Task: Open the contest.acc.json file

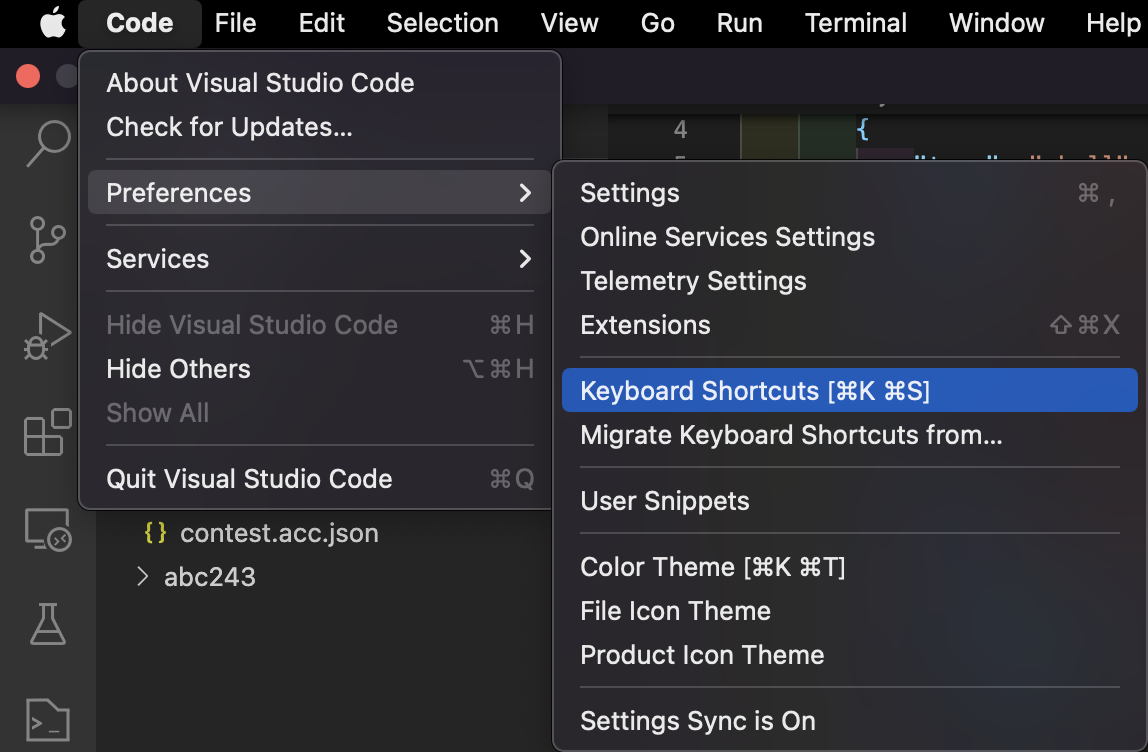Action: coord(278,533)
